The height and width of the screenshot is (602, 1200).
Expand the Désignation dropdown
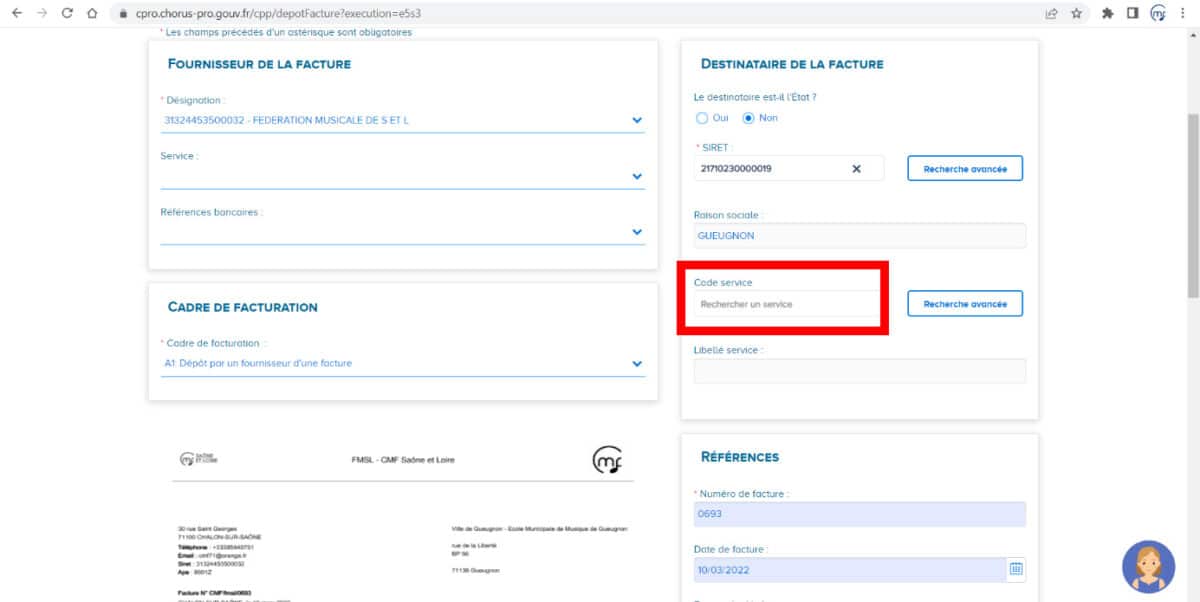pyautogui.click(x=636, y=120)
